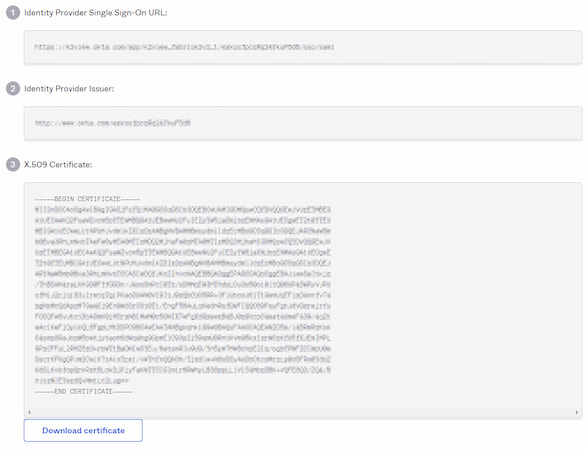Click the BEGIN CERTIFICATE line
Viewport: 586px width, 450px height.
(87, 199)
